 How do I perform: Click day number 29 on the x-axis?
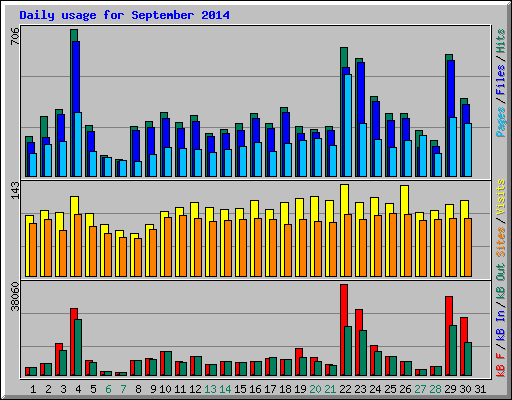click(x=450, y=389)
